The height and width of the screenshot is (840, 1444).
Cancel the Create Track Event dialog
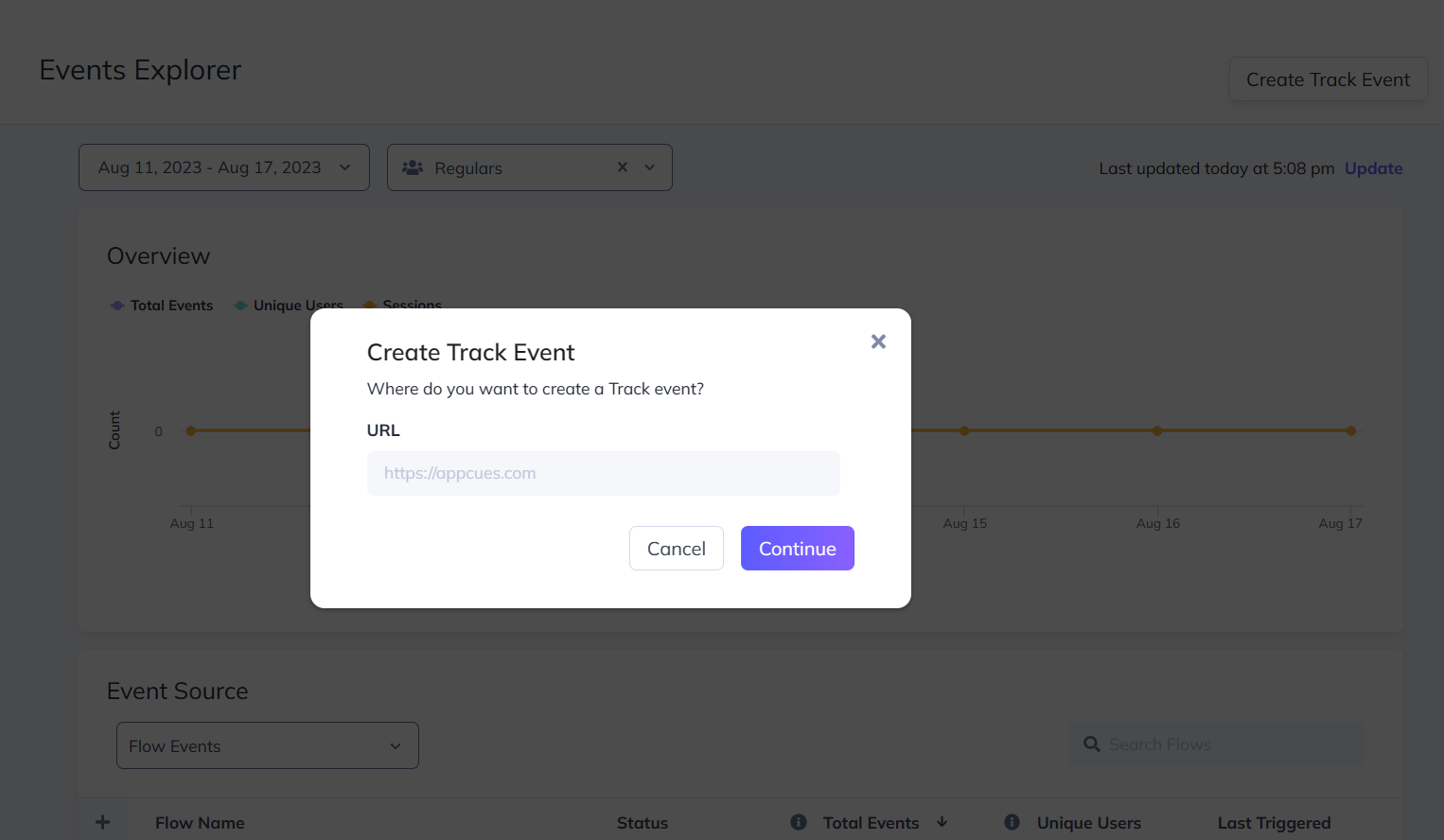tap(676, 548)
